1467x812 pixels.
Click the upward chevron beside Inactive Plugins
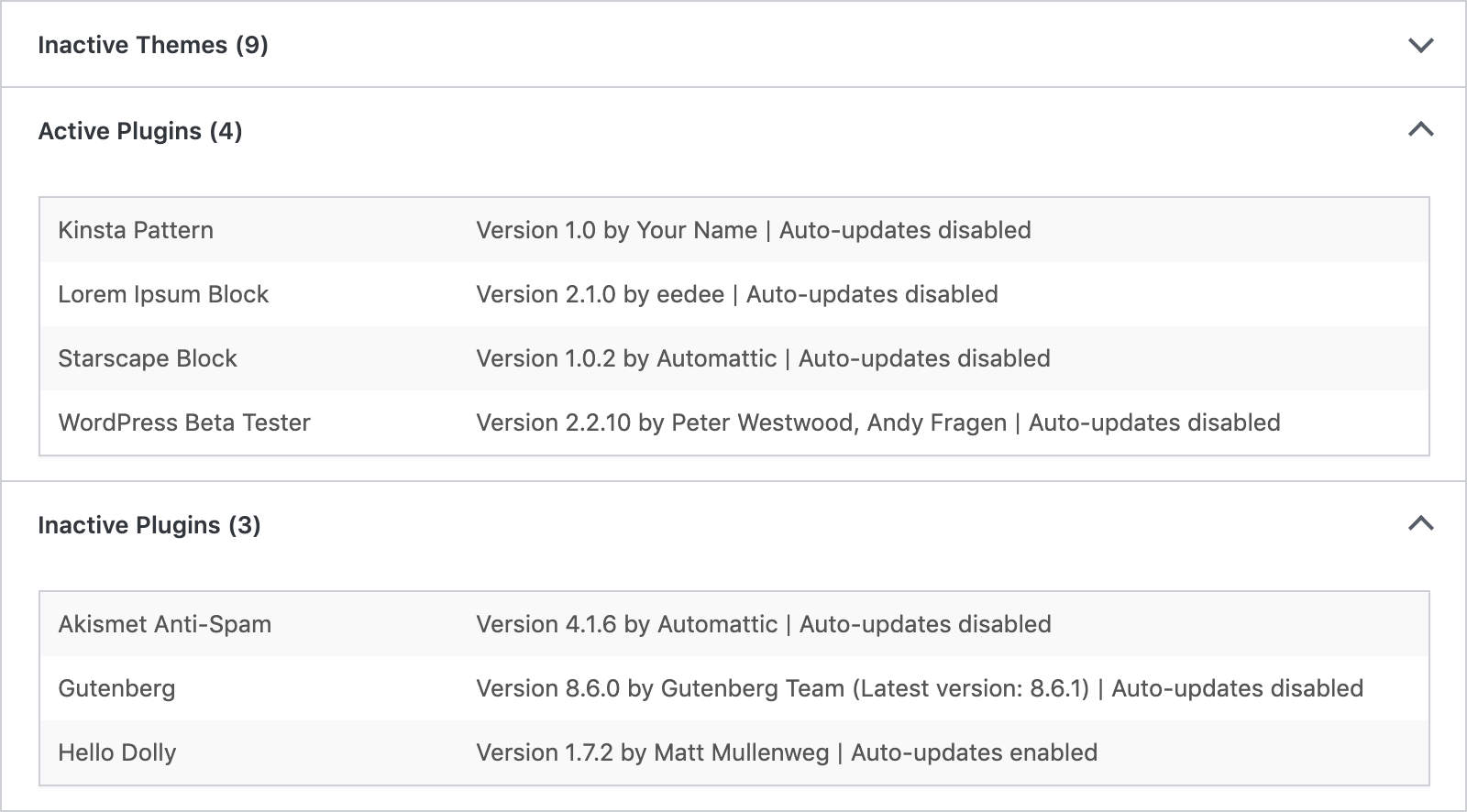coord(1420,524)
